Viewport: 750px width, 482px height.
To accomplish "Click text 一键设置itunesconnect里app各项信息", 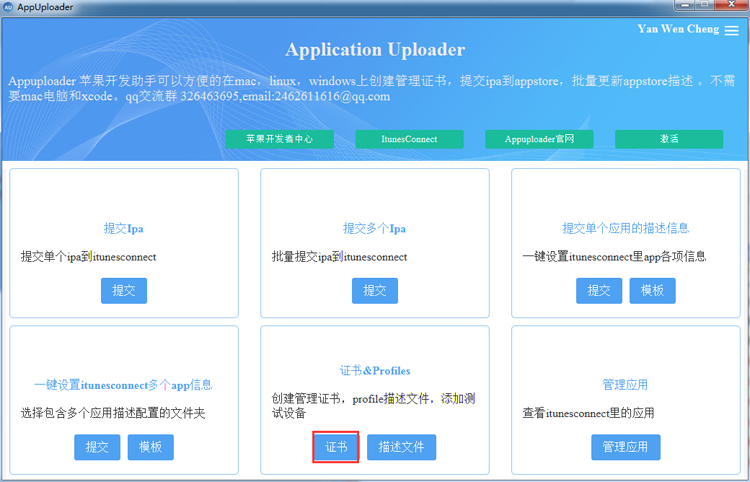I will pyautogui.click(x=615, y=257).
